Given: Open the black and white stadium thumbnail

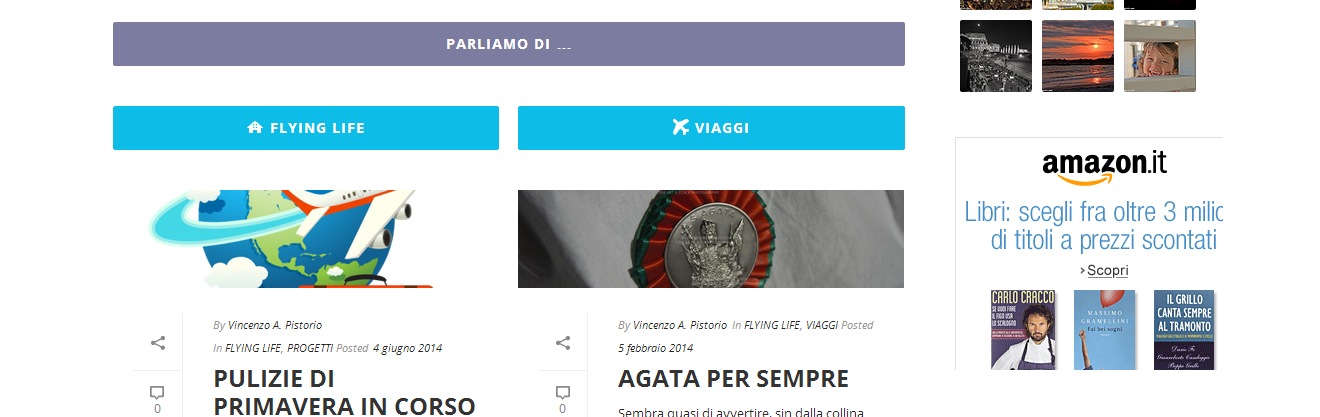Looking at the screenshot, I should click(996, 56).
